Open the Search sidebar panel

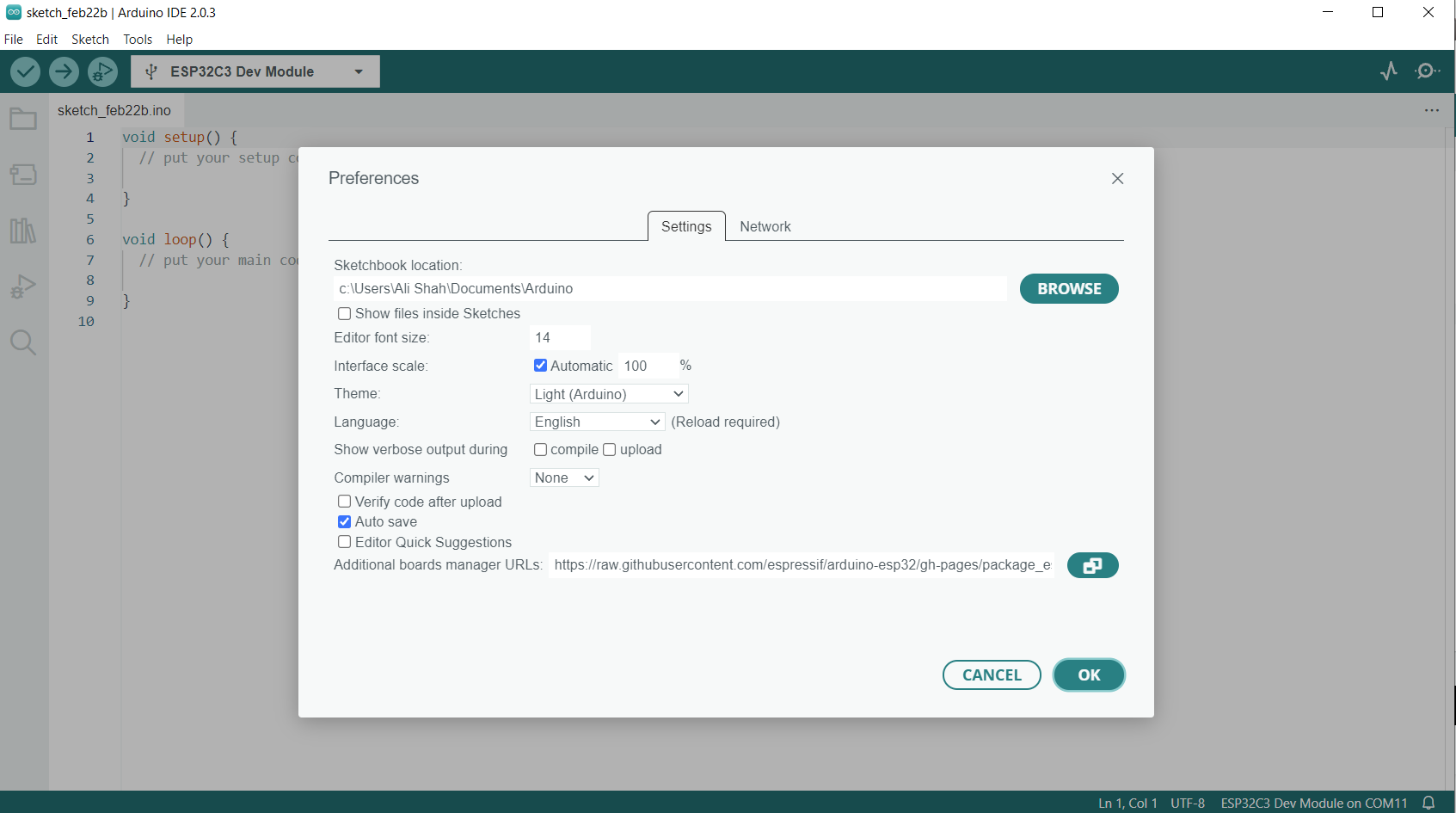tap(23, 342)
